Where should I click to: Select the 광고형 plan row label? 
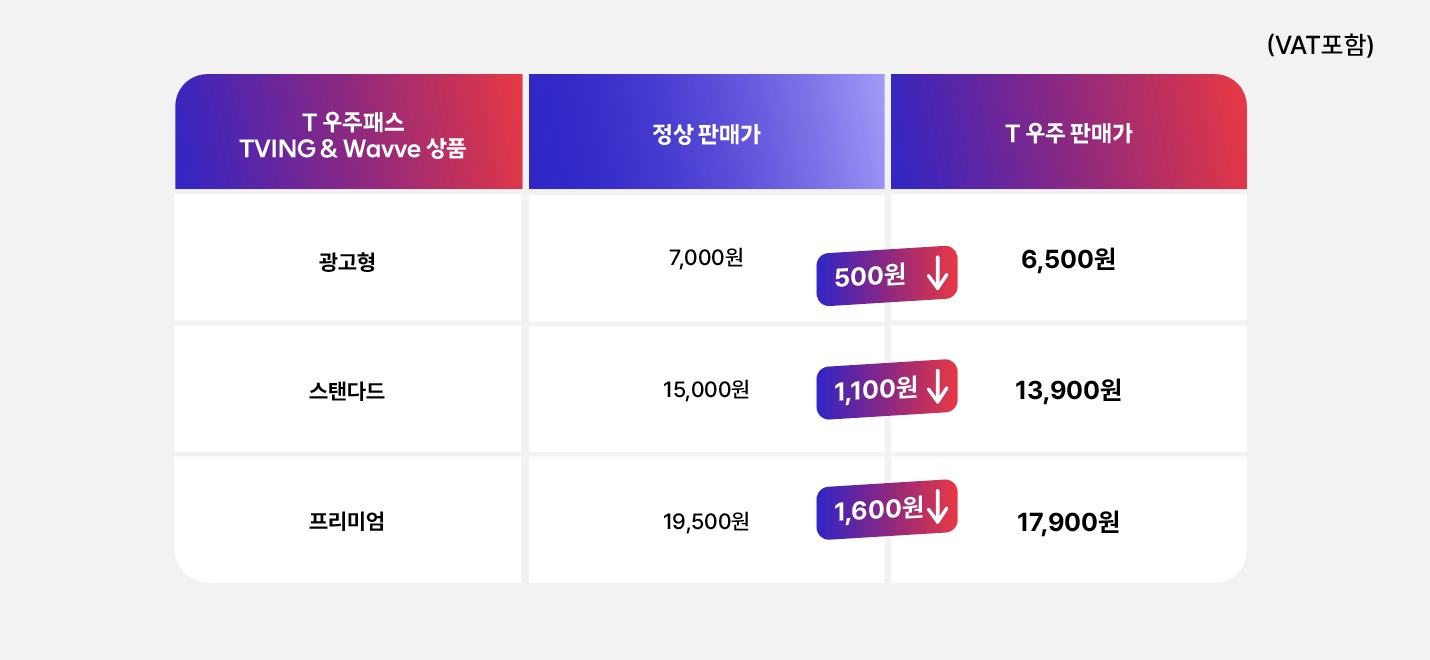347,262
